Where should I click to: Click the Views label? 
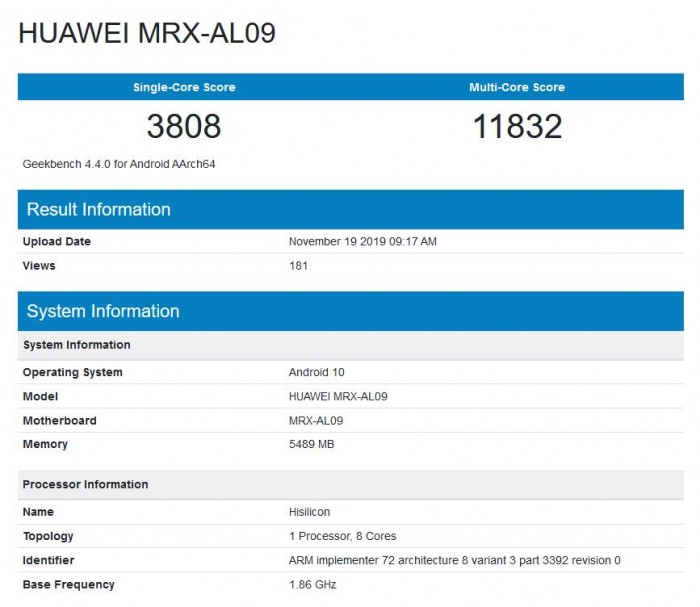click(x=39, y=266)
